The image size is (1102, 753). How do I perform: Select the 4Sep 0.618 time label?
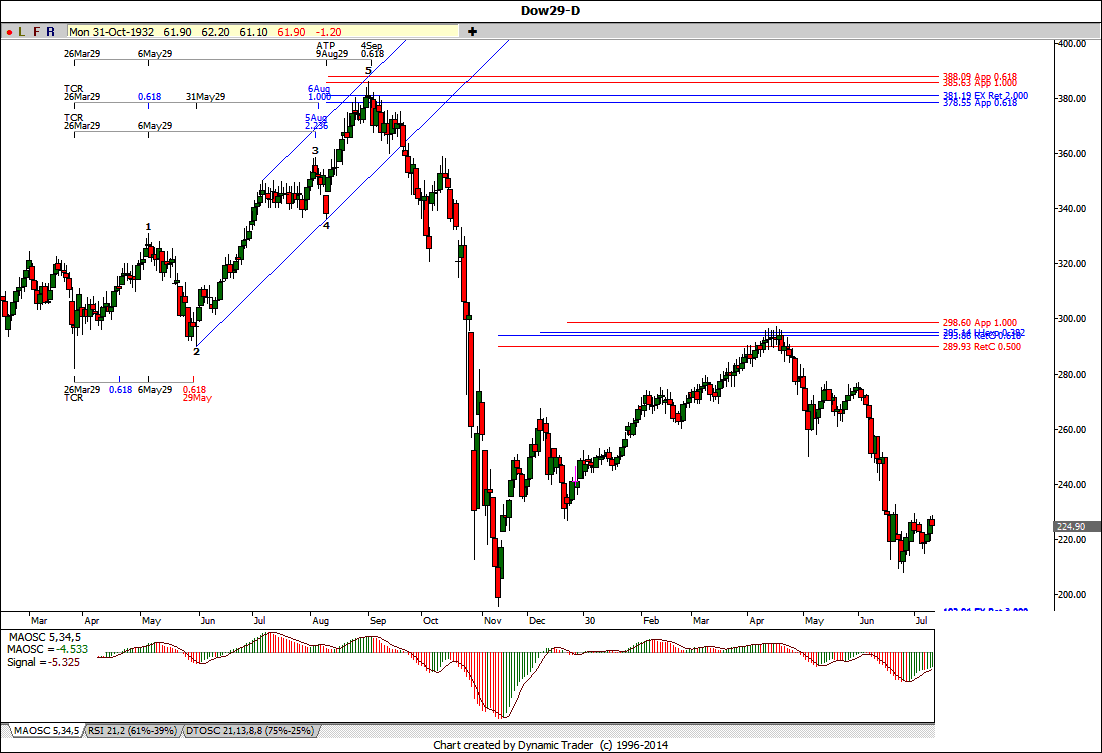coord(372,49)
